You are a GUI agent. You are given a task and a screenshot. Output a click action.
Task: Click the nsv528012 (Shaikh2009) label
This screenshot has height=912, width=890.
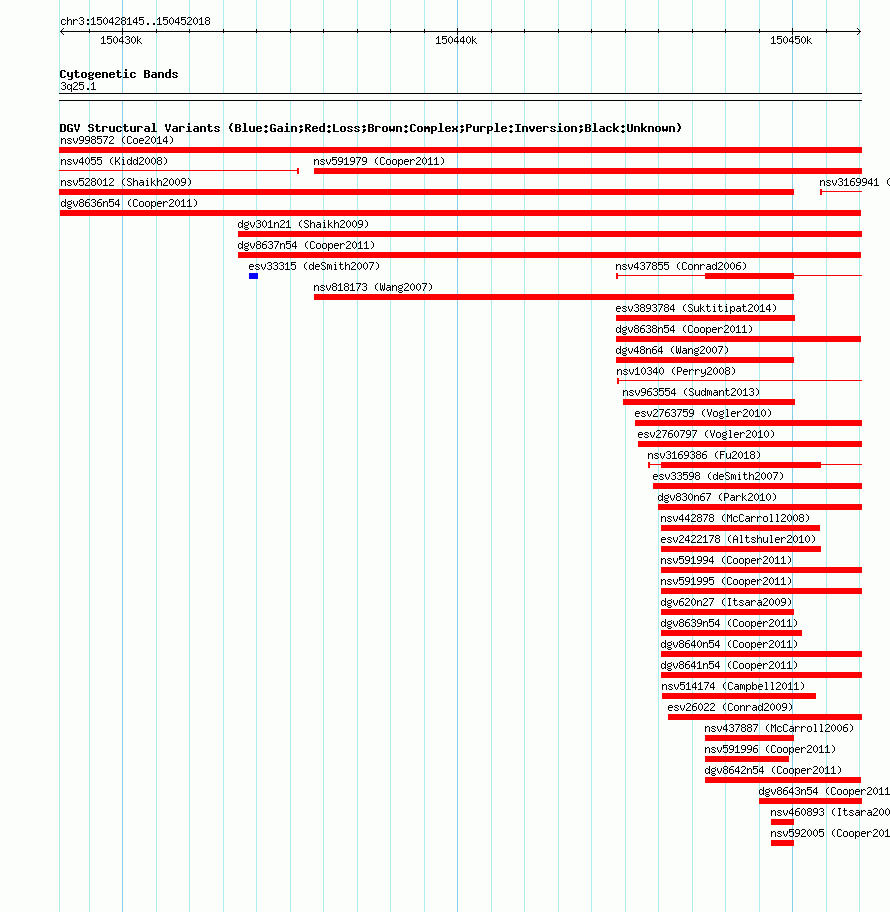pos(126,182)
